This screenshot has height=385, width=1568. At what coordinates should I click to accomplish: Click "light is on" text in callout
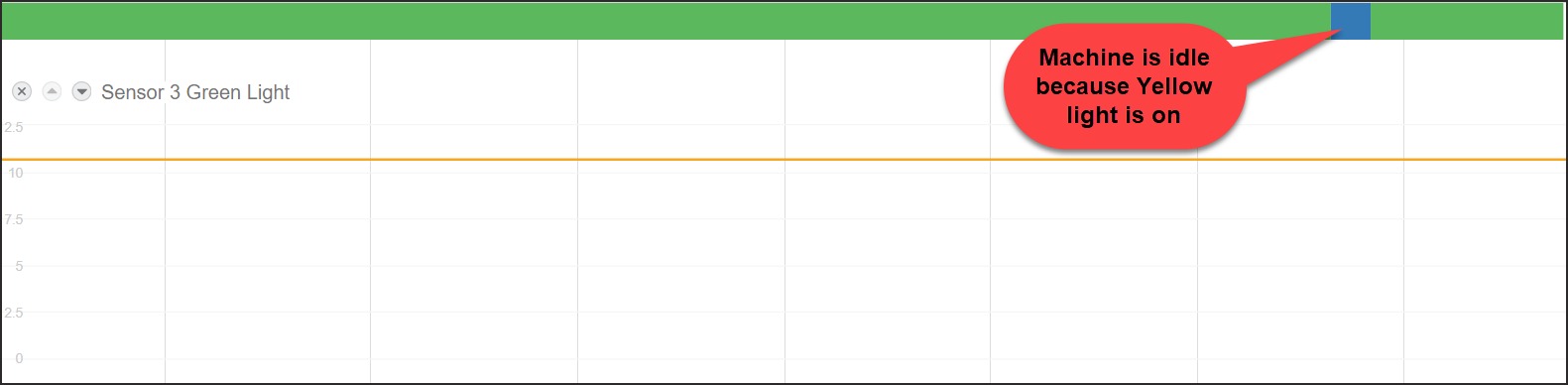click(1124, 115)
